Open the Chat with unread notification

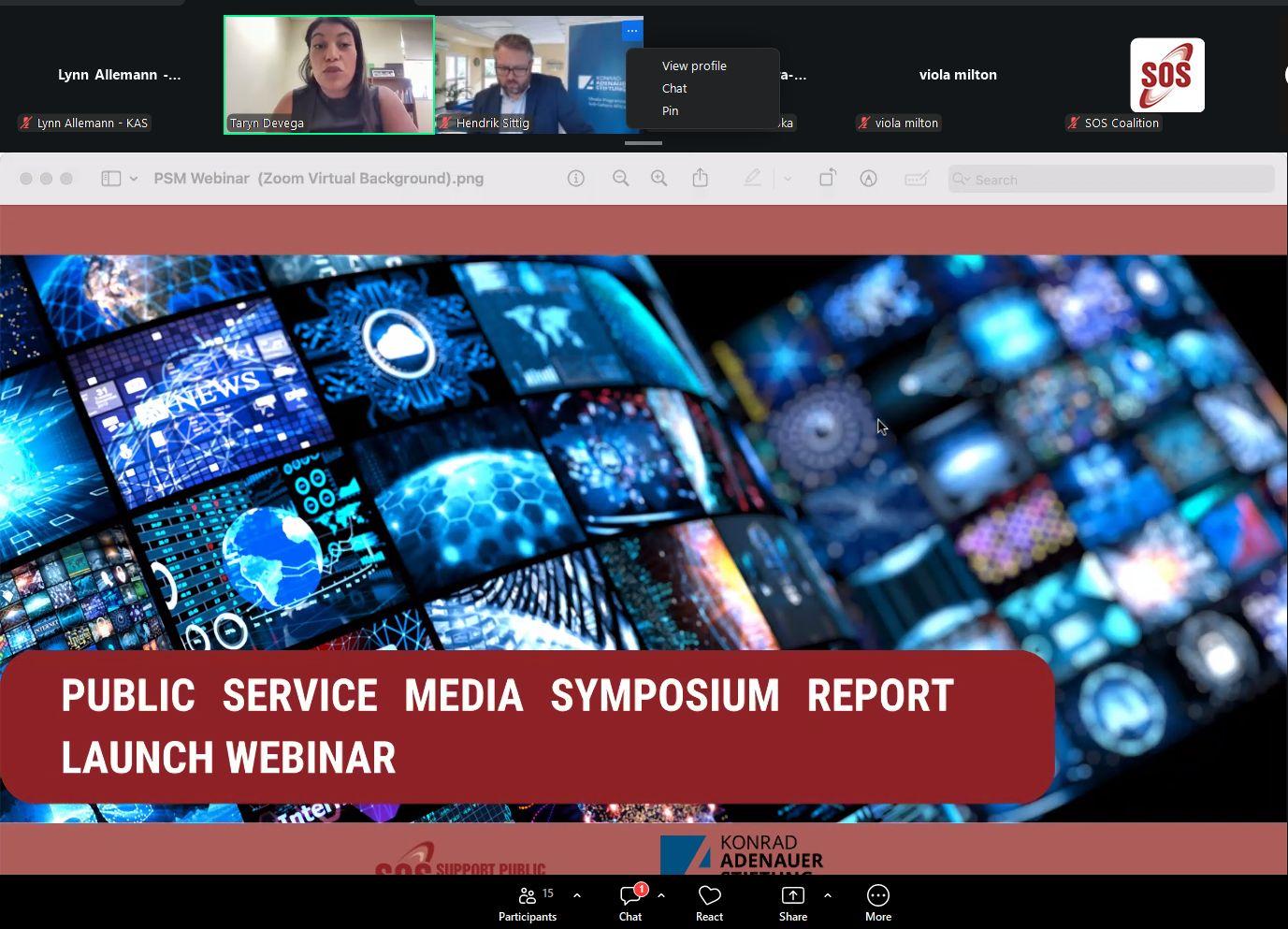coord(630,901)
